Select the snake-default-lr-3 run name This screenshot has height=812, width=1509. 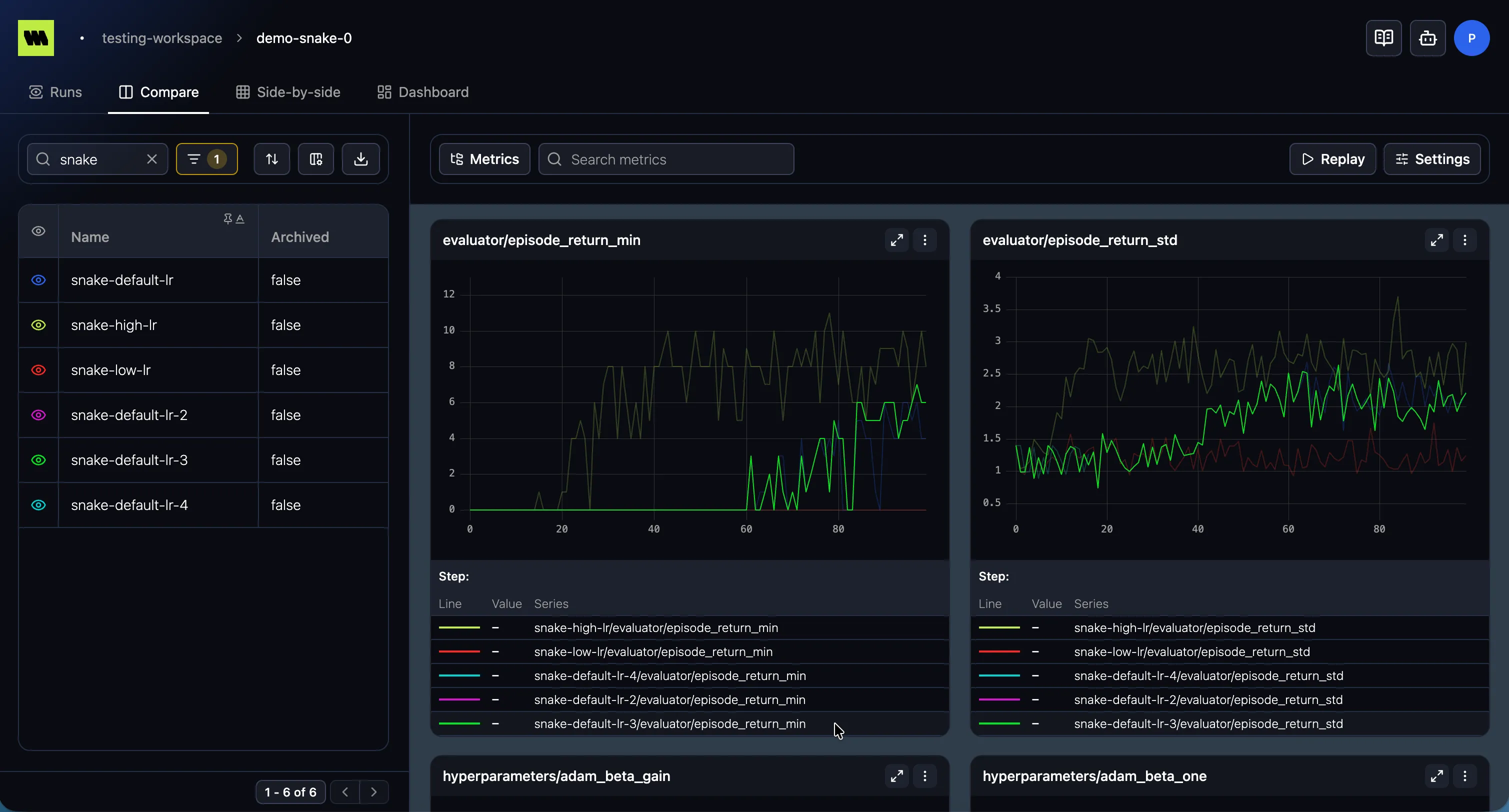129,460
